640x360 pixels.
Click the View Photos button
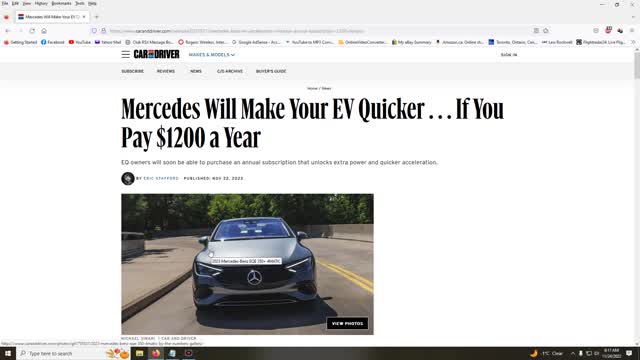pos(347,324)
